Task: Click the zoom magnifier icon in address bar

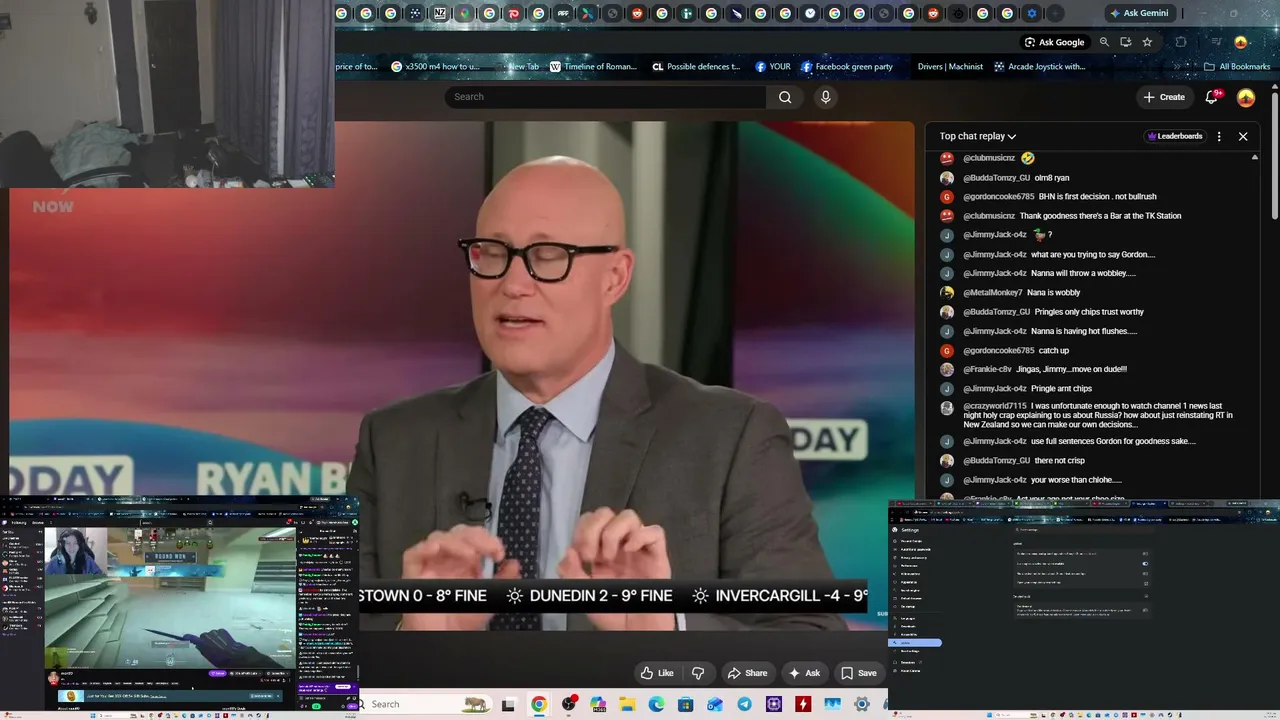Action: [1104, 42]
